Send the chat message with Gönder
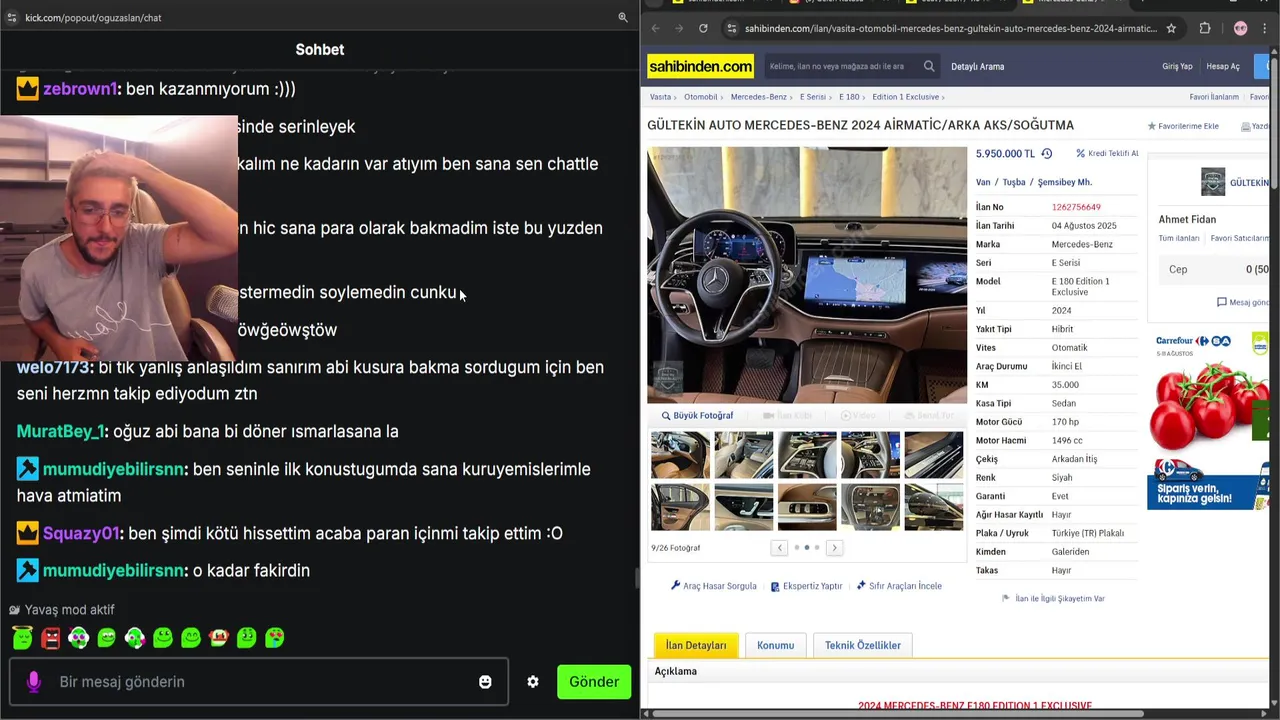 coord(594,682)
